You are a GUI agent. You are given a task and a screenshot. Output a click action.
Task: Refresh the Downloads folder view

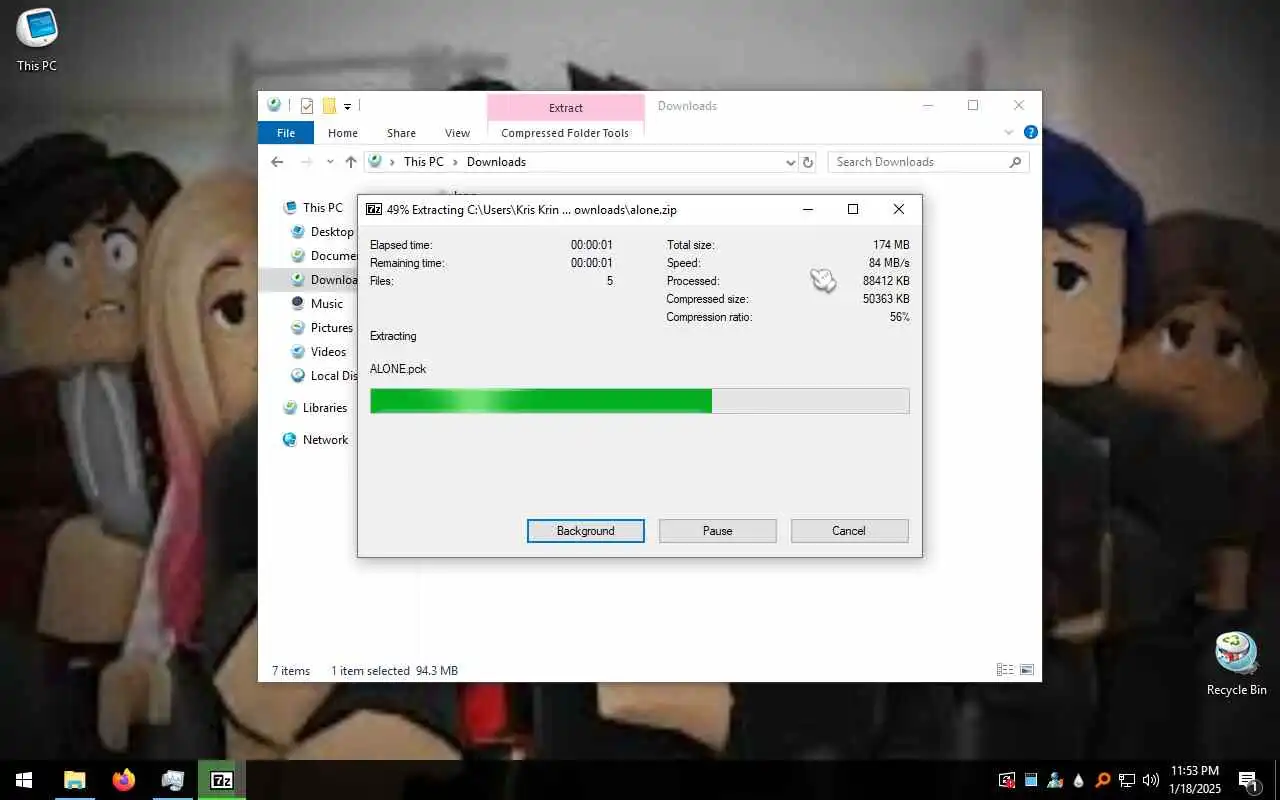pyautogui.click(x=808, y=162)
